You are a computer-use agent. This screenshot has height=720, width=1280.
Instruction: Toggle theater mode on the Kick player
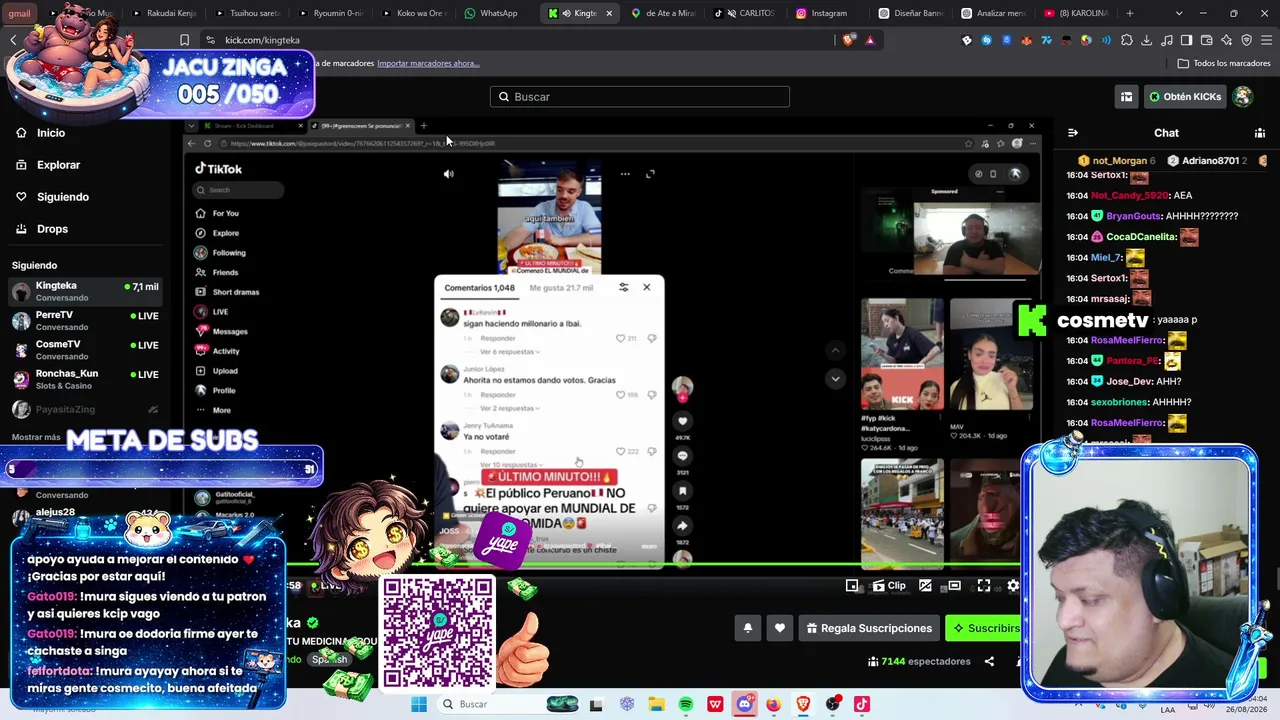pyautogui.click(x=955, y=586)
